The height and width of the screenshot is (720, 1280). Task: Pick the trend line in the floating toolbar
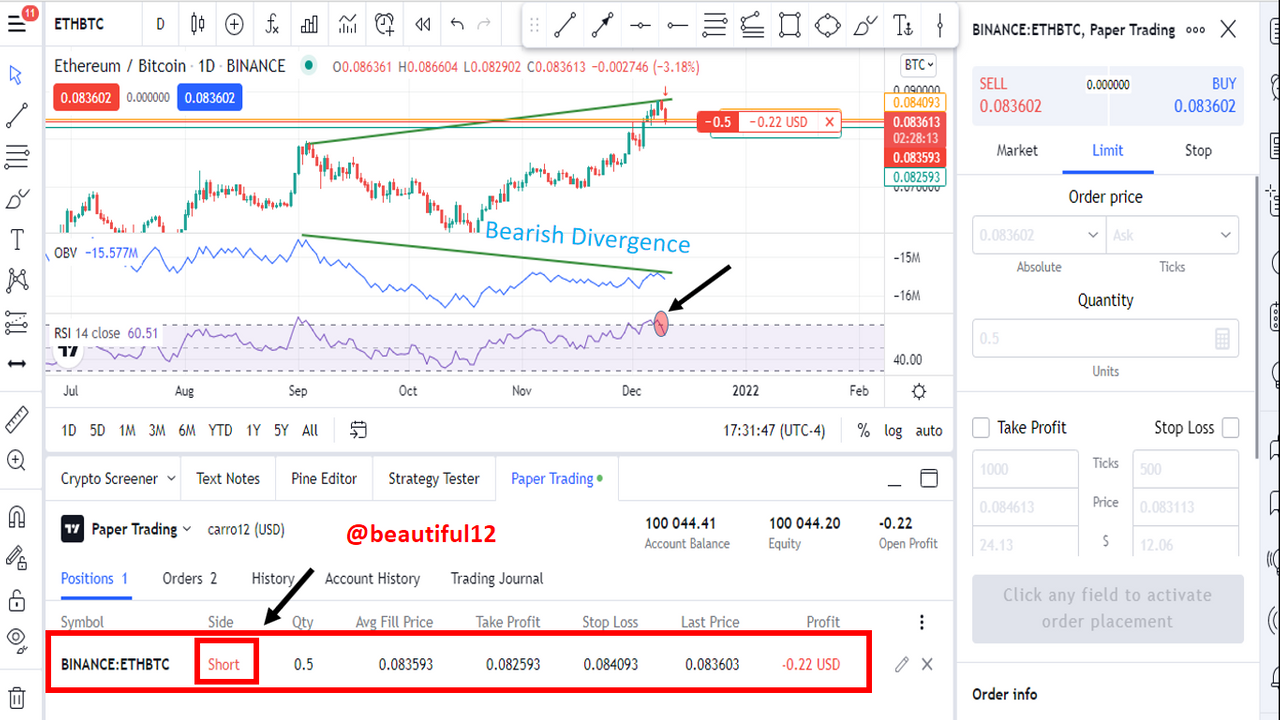(x=565, y=25)
